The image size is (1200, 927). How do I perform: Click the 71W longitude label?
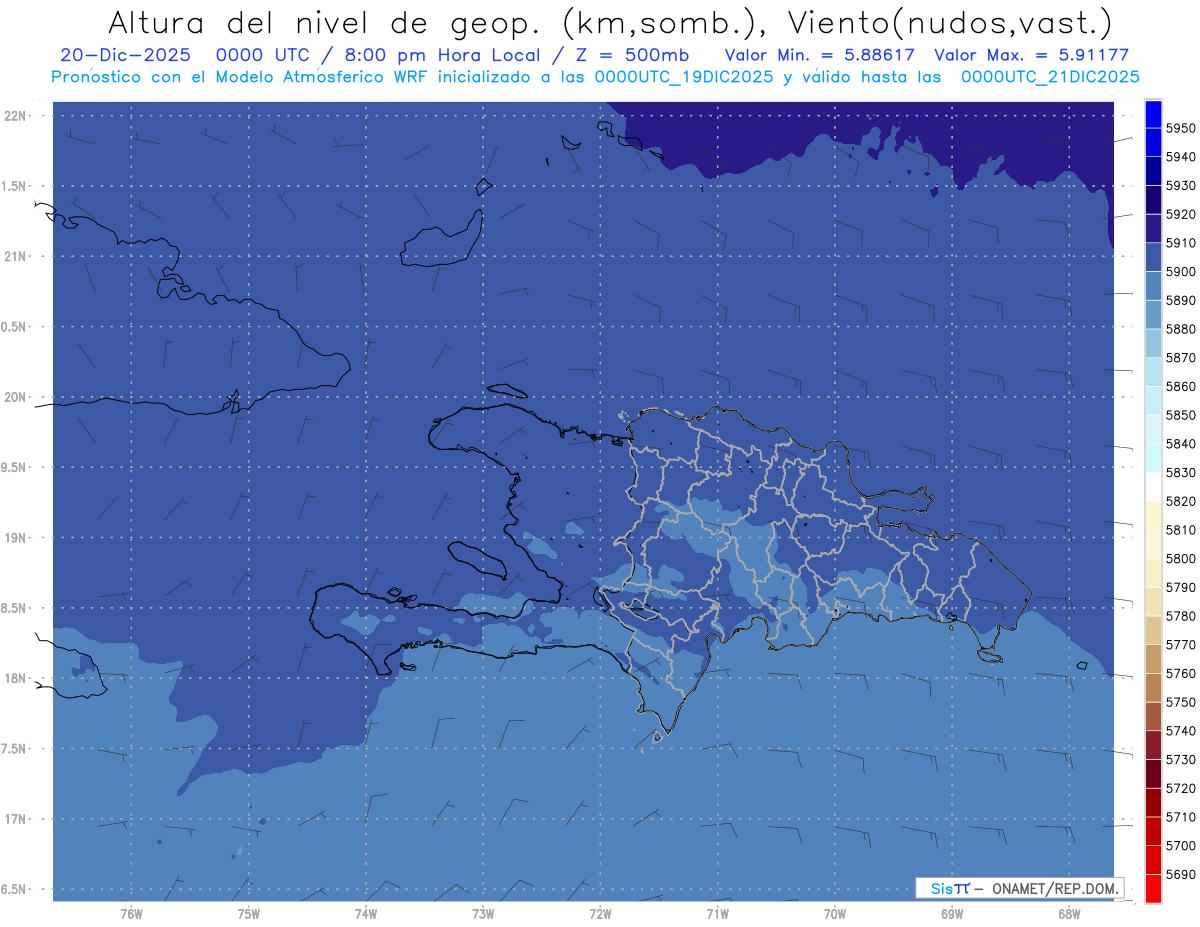click(x=717, y=913)
